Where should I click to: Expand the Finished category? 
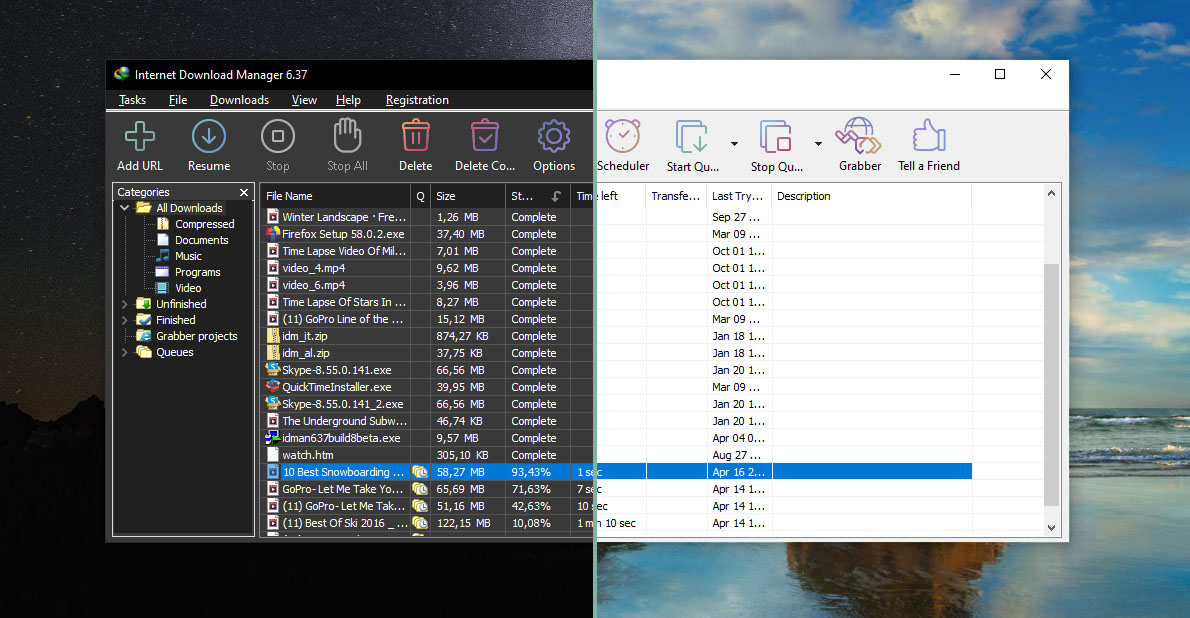click(122, 319)
